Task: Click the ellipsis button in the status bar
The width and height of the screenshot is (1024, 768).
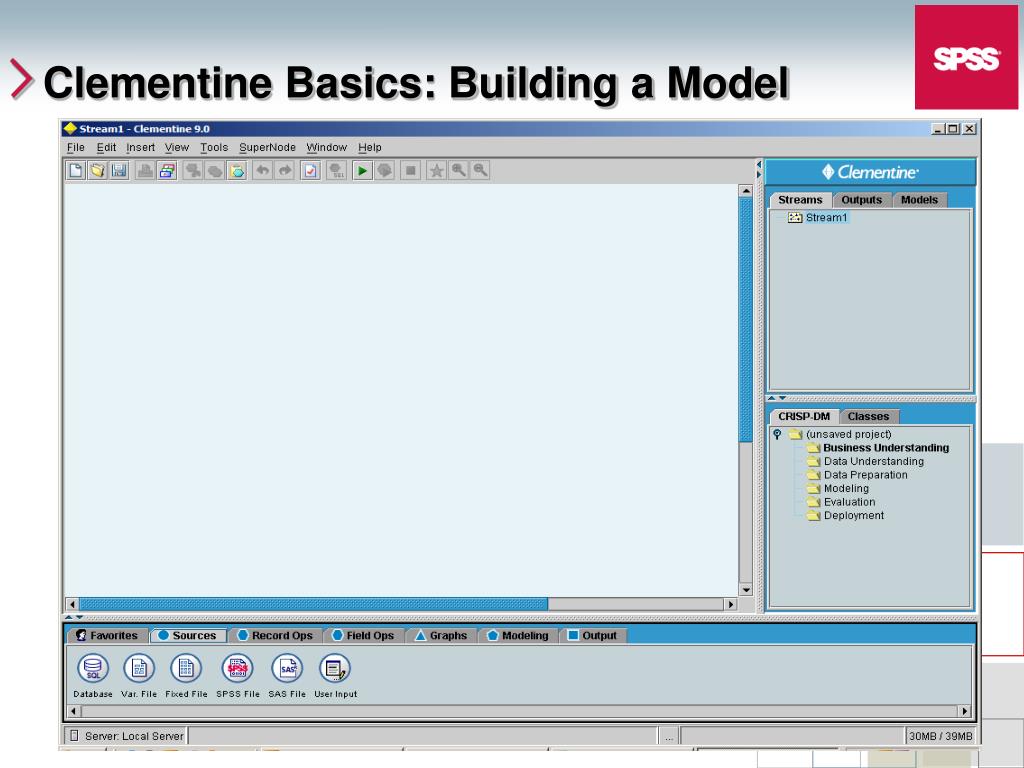Action: [669, 736]
